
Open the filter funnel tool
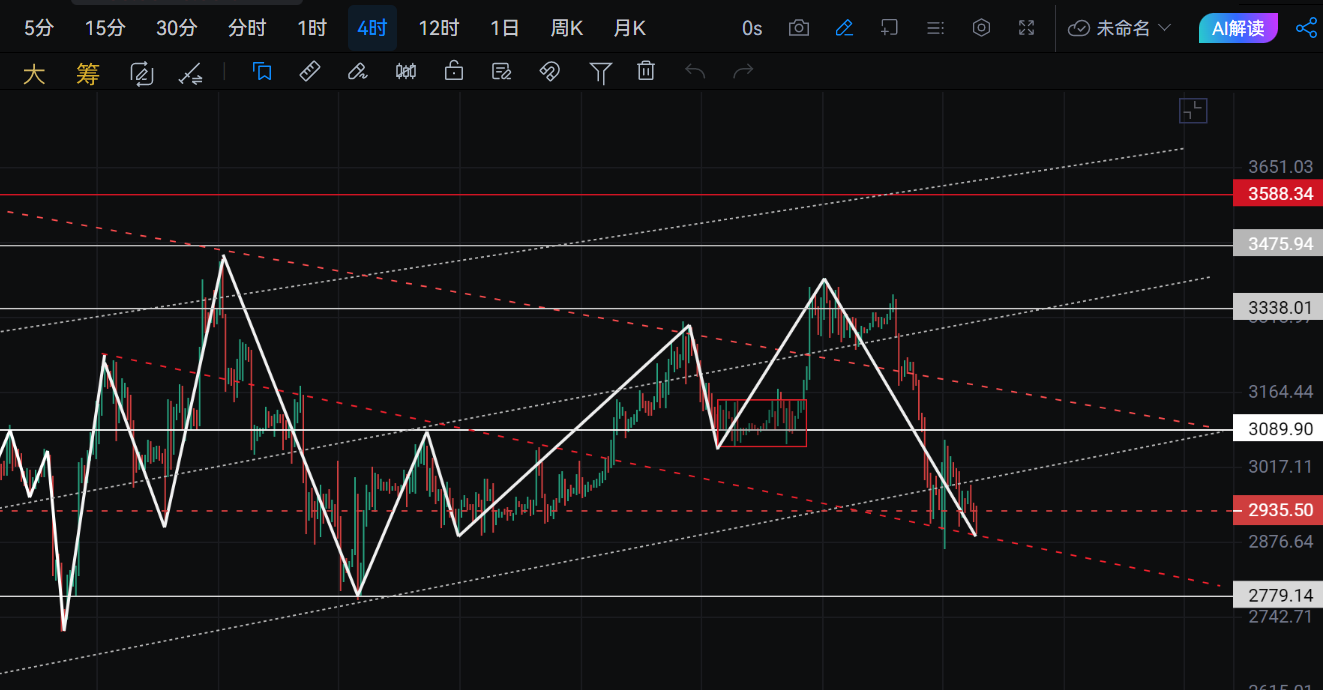click(x=600, y=71)
